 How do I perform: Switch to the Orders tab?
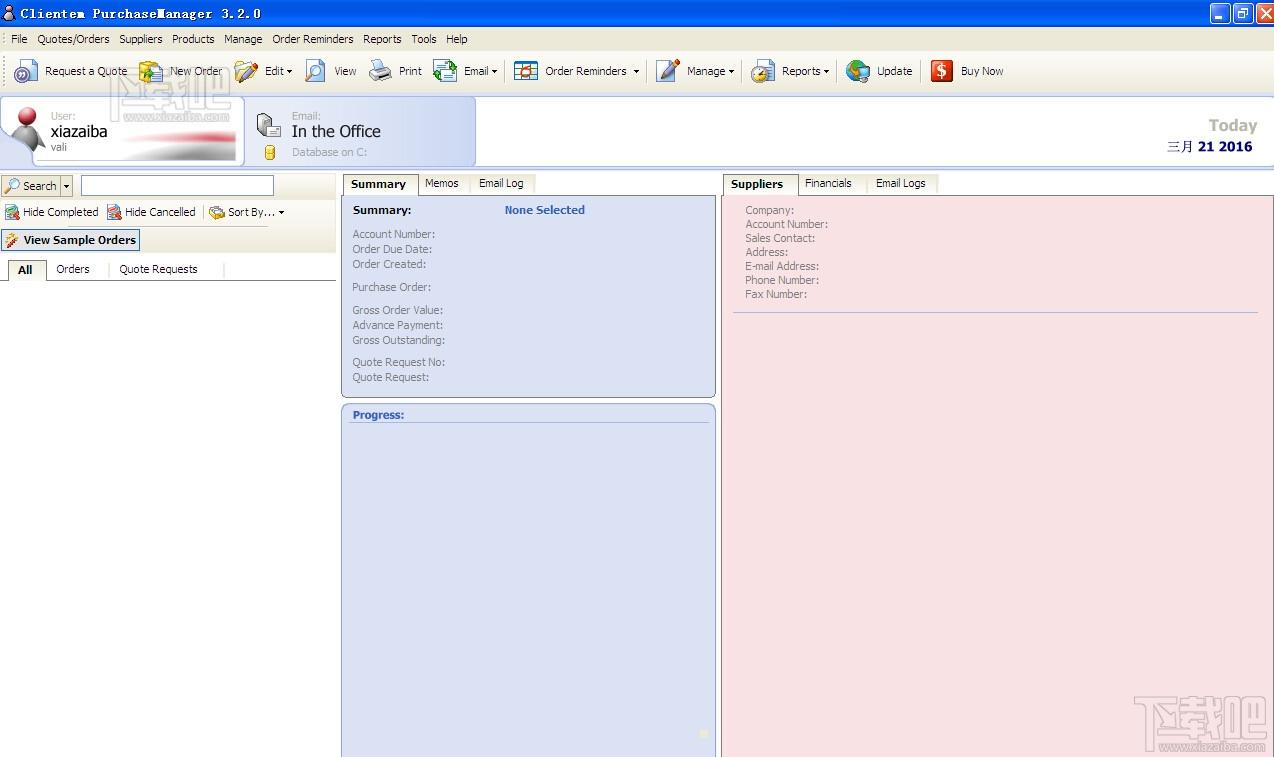tap(73, 269)
